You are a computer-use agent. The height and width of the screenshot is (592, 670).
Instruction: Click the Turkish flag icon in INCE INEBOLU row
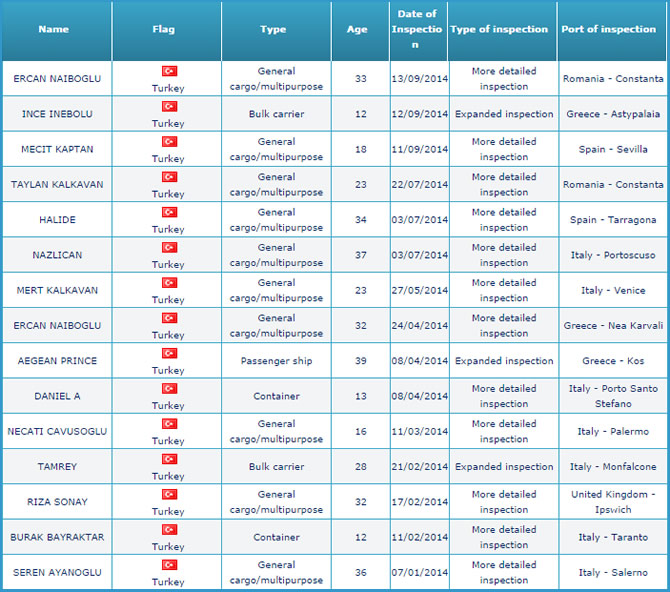[x=168, y=106]
